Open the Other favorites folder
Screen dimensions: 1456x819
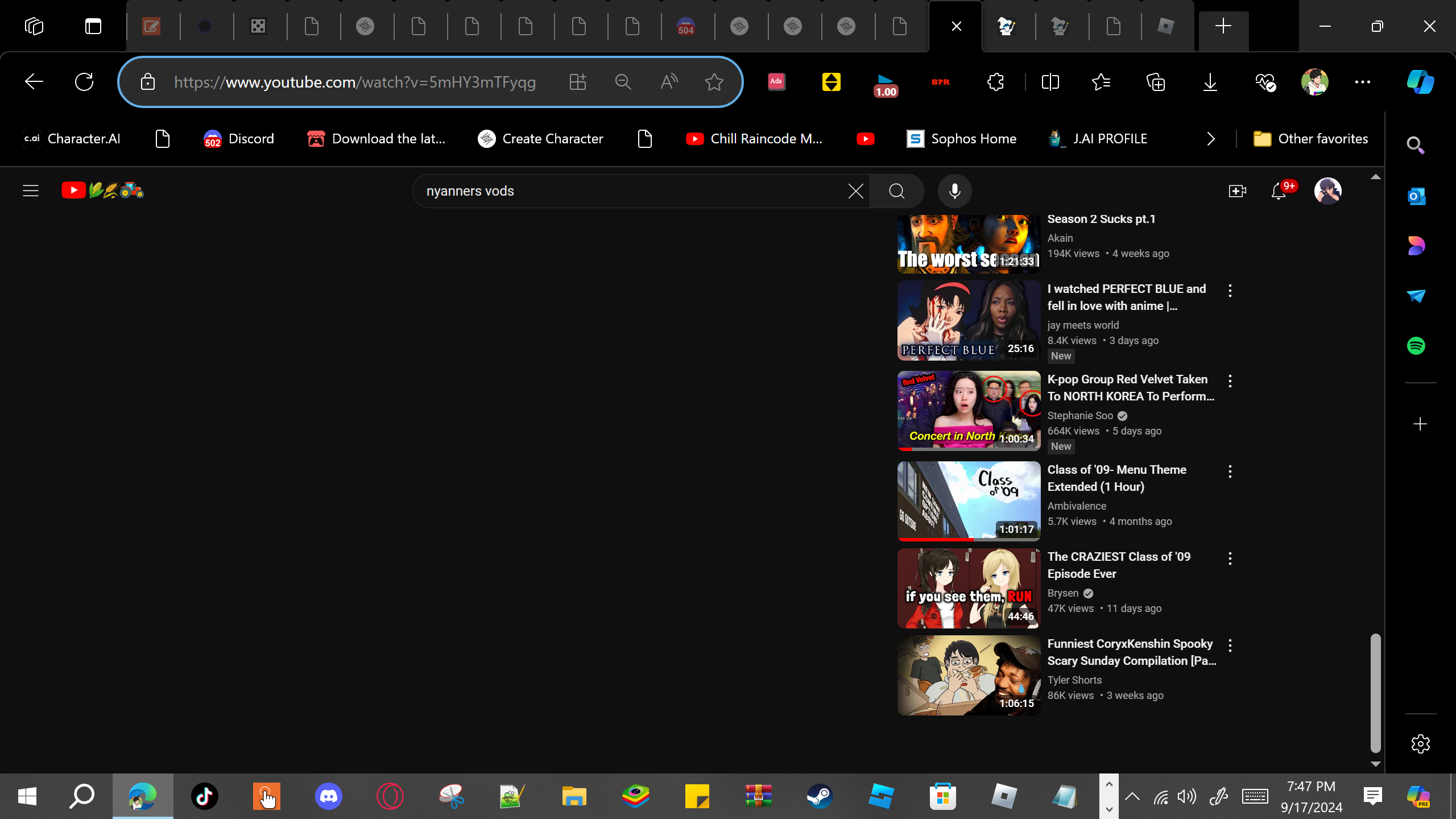point(1310,139)
